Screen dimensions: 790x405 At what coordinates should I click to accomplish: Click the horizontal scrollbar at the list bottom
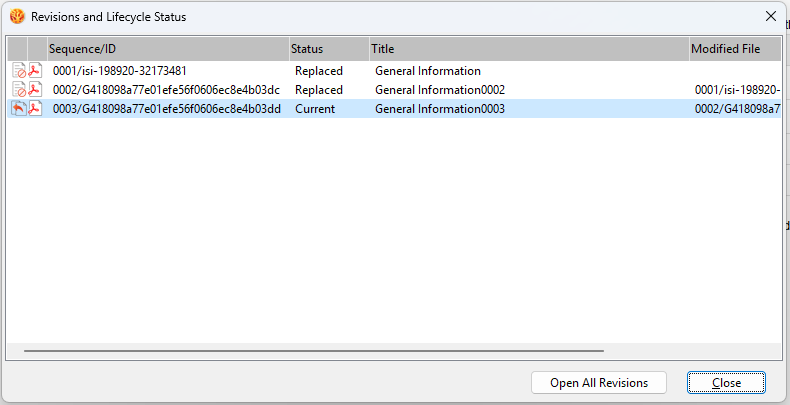coord(313,351)
